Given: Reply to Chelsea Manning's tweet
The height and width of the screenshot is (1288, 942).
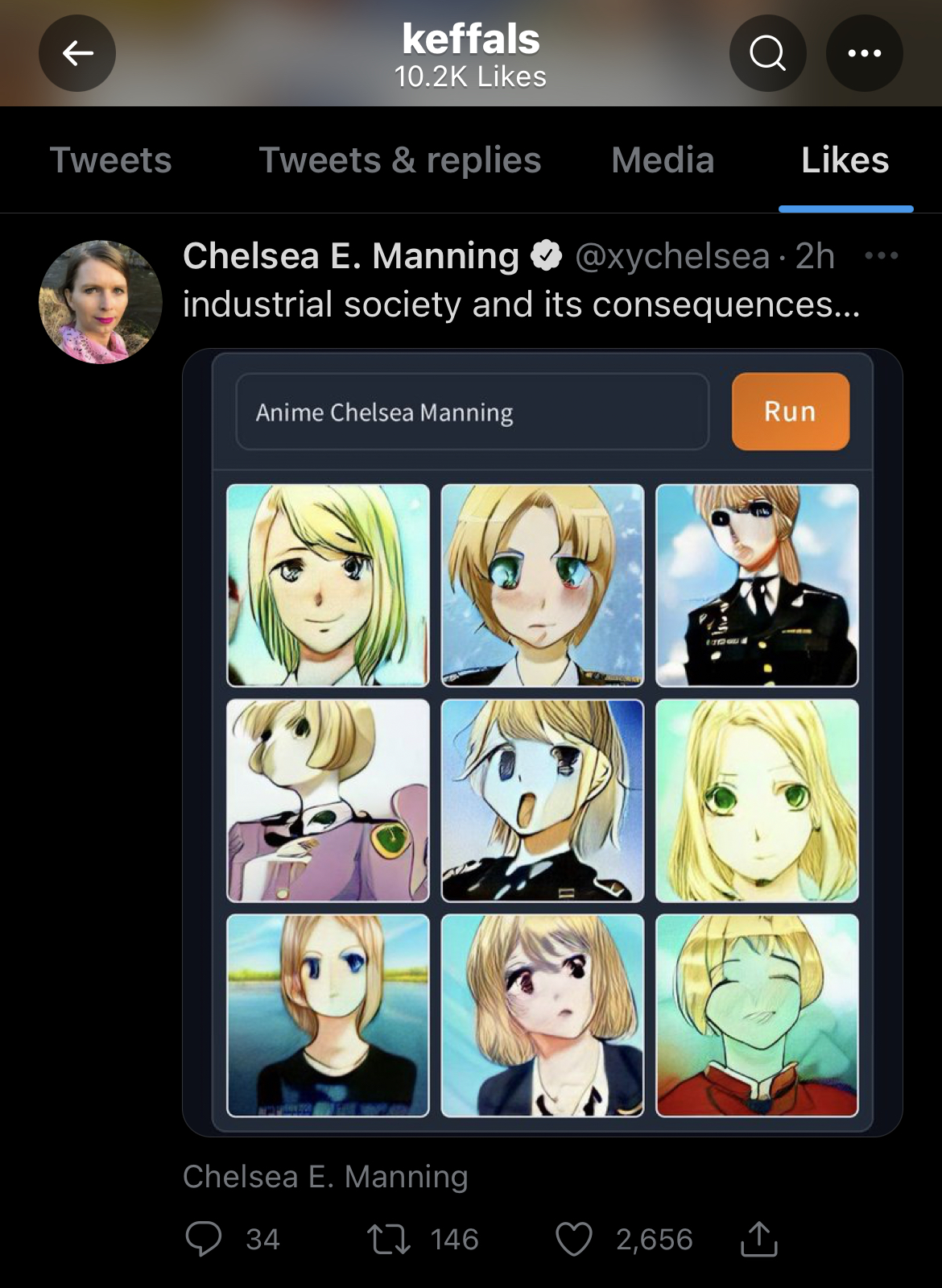Looking at the screenshot, I should point(203,1239).
